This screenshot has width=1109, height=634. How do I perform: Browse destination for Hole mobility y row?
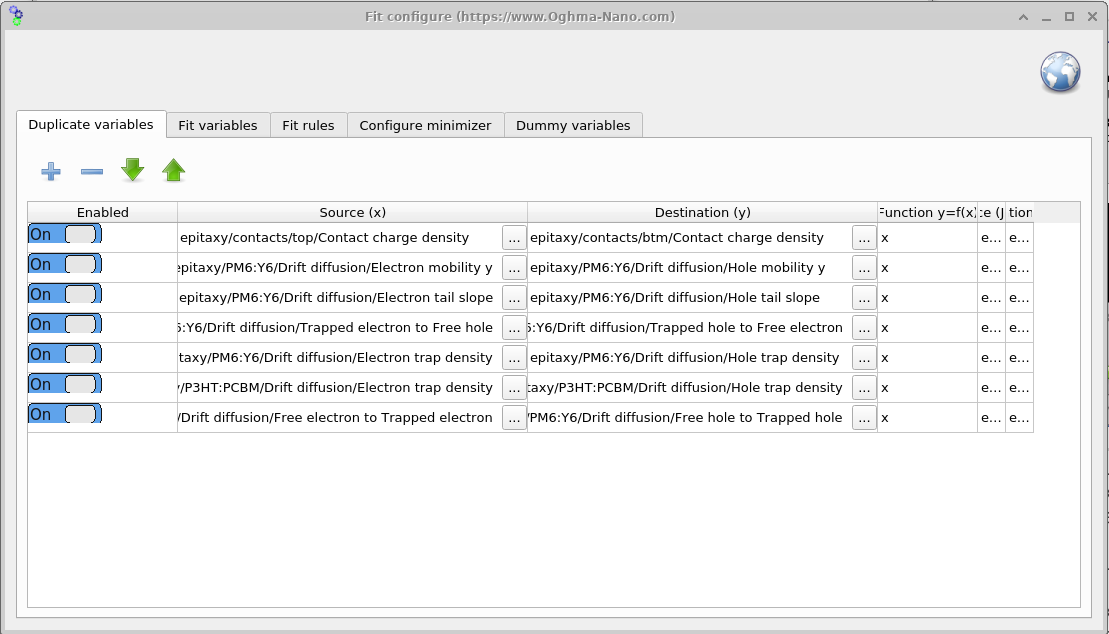pos(862,267)
